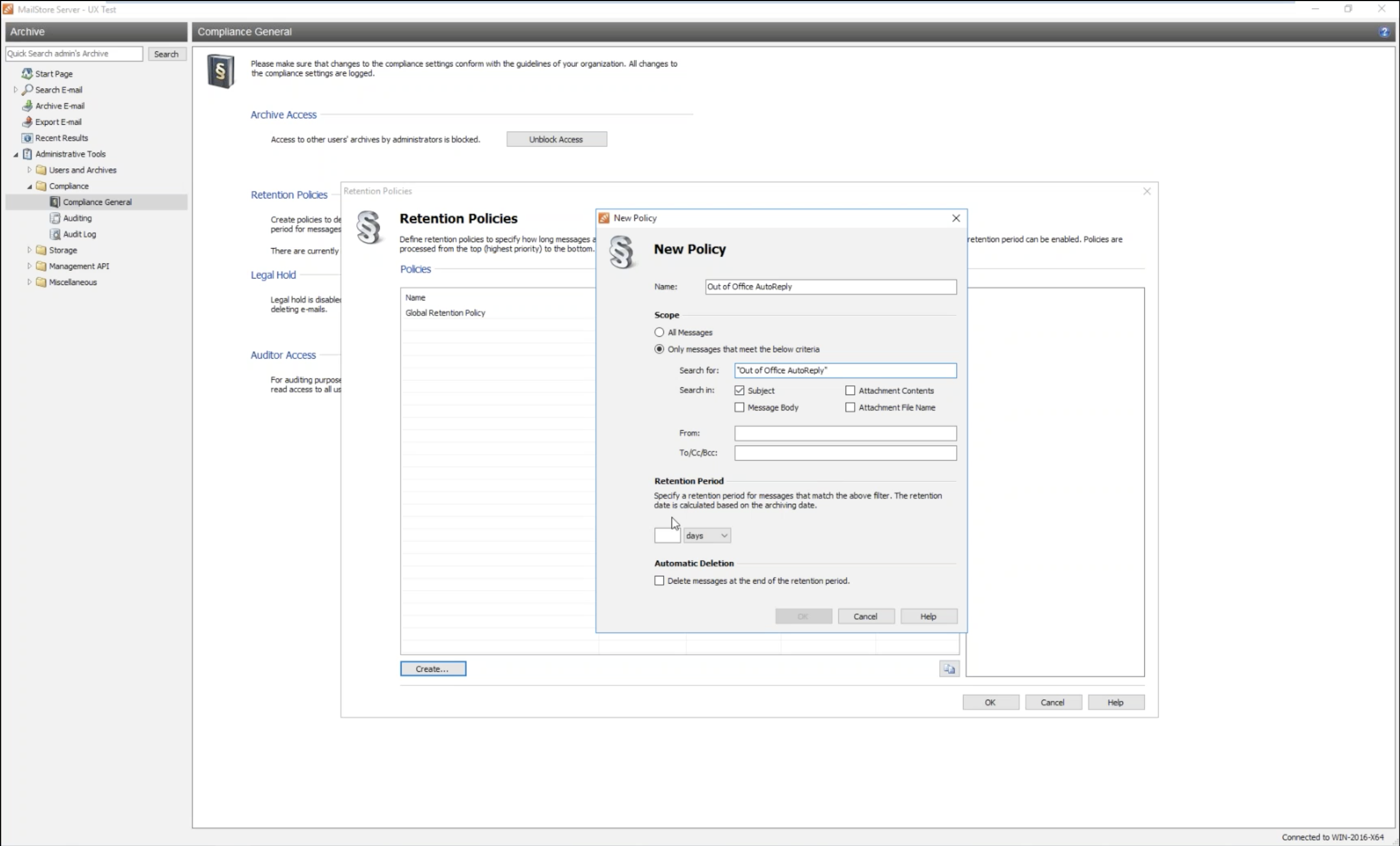Uncheck the Subject search checkbox

pyautogui.click(x=739, y=390)
